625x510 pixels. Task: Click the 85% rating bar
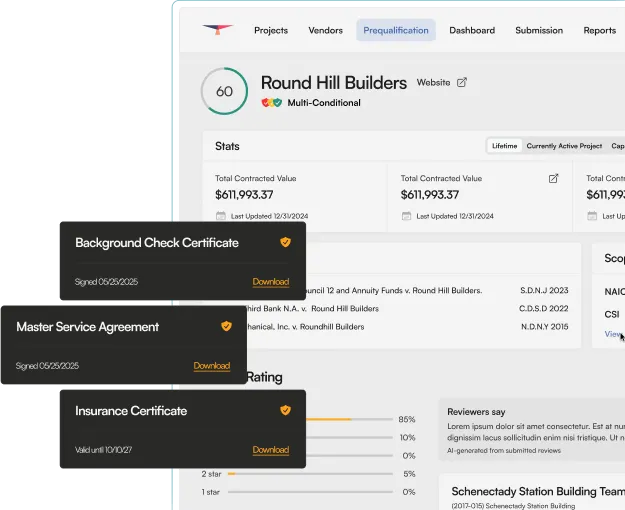(349, 419)
